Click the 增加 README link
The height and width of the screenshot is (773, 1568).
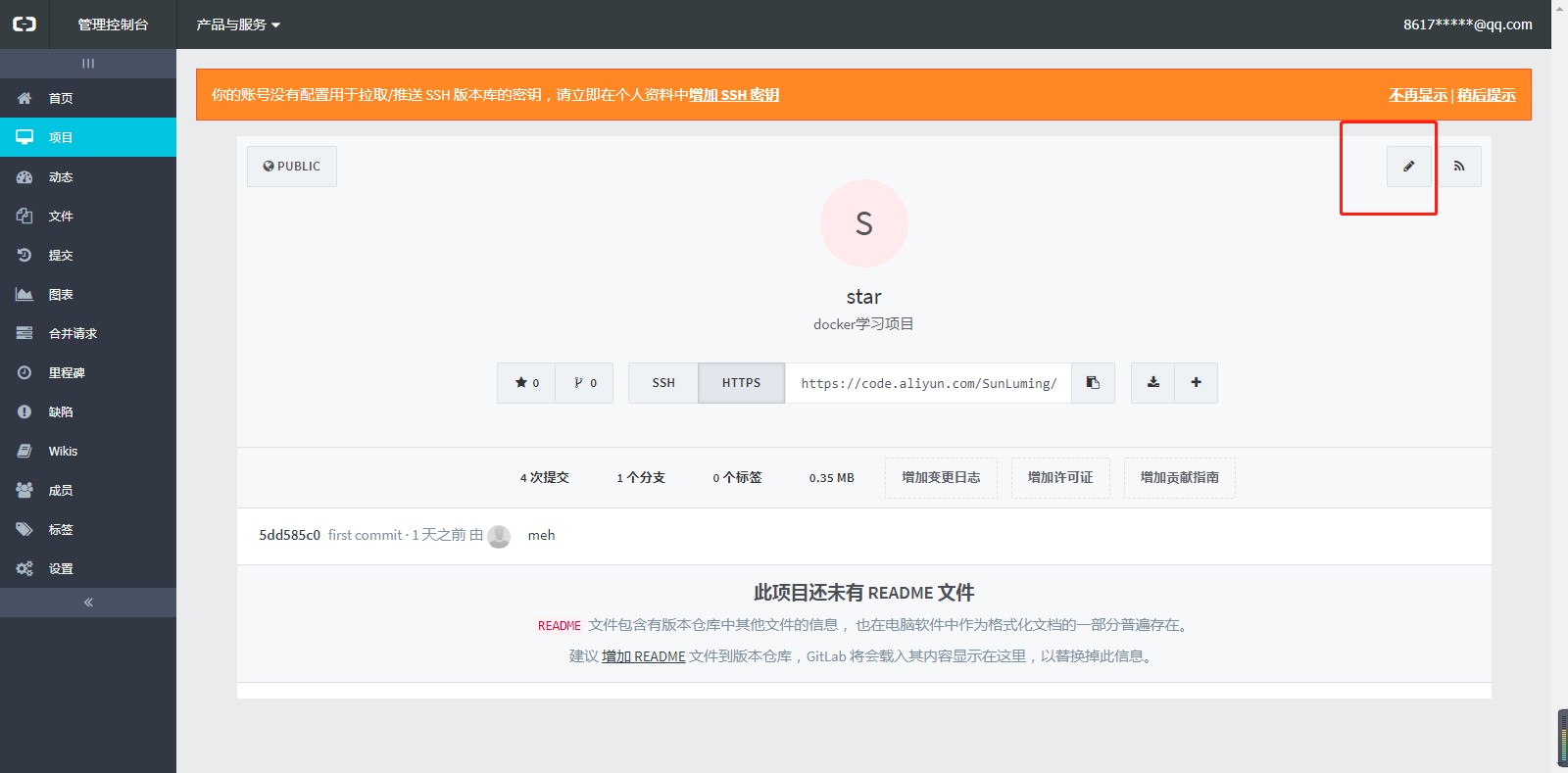click(x=644, y=656)
